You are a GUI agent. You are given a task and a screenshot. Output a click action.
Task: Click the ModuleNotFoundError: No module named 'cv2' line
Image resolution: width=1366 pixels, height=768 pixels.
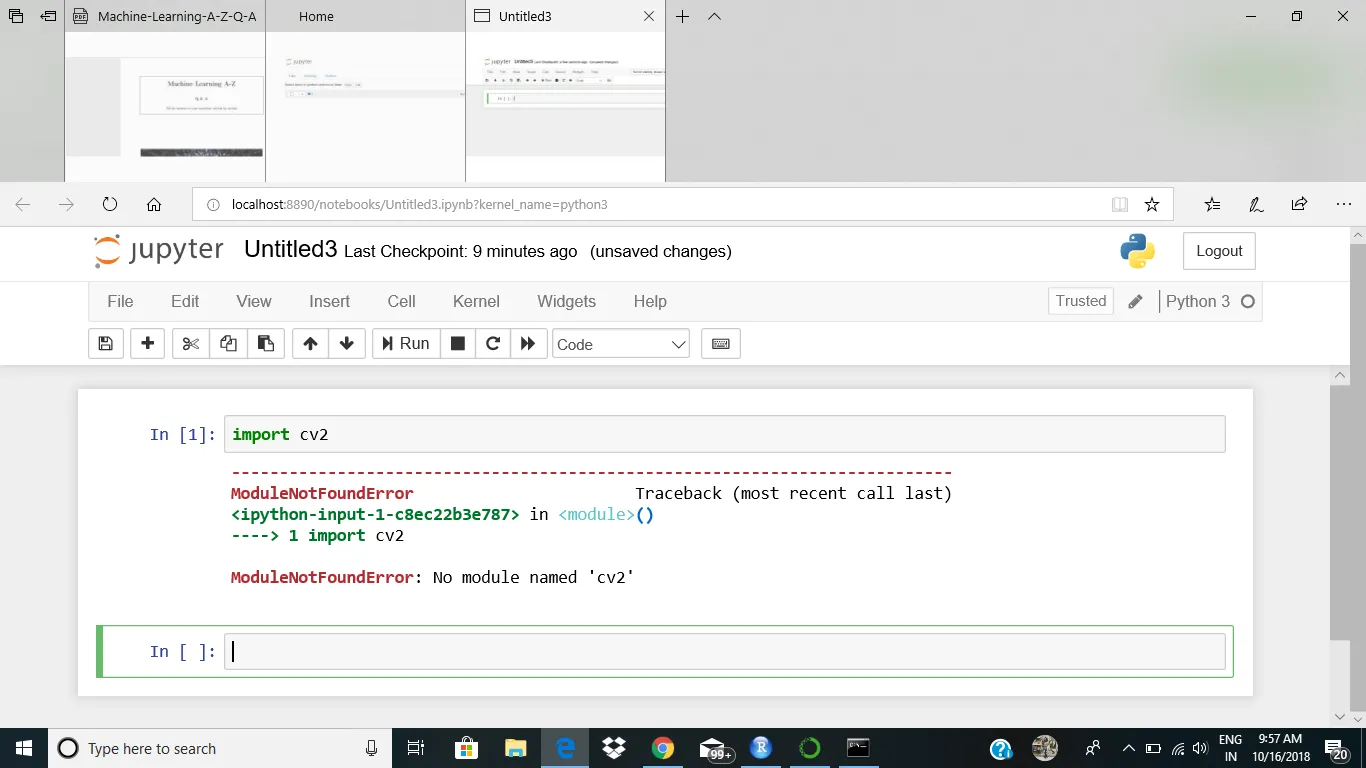click(433, 577)
